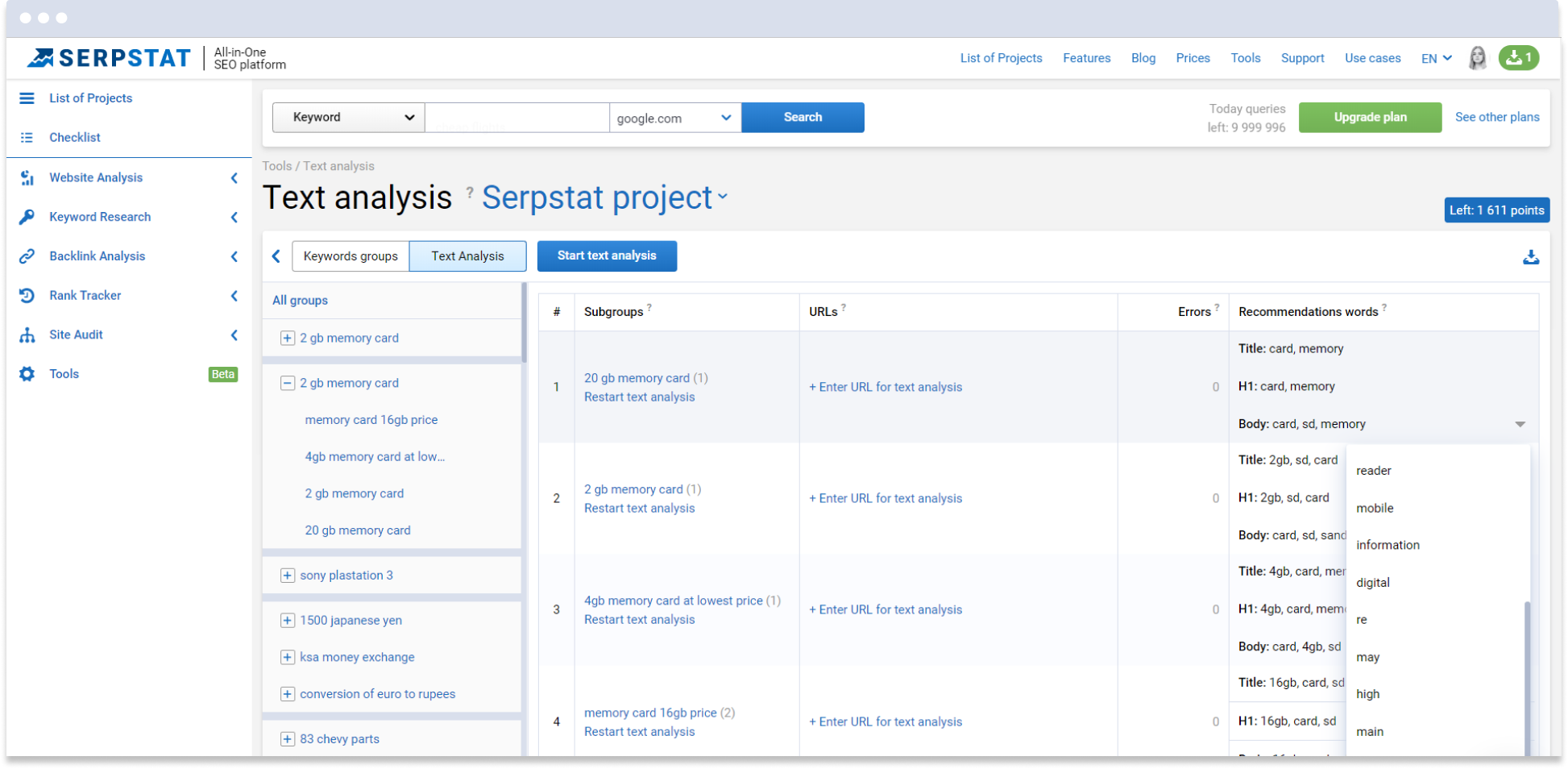Click the recommendation words dropdown scrollbar

tap(1527, 677)
